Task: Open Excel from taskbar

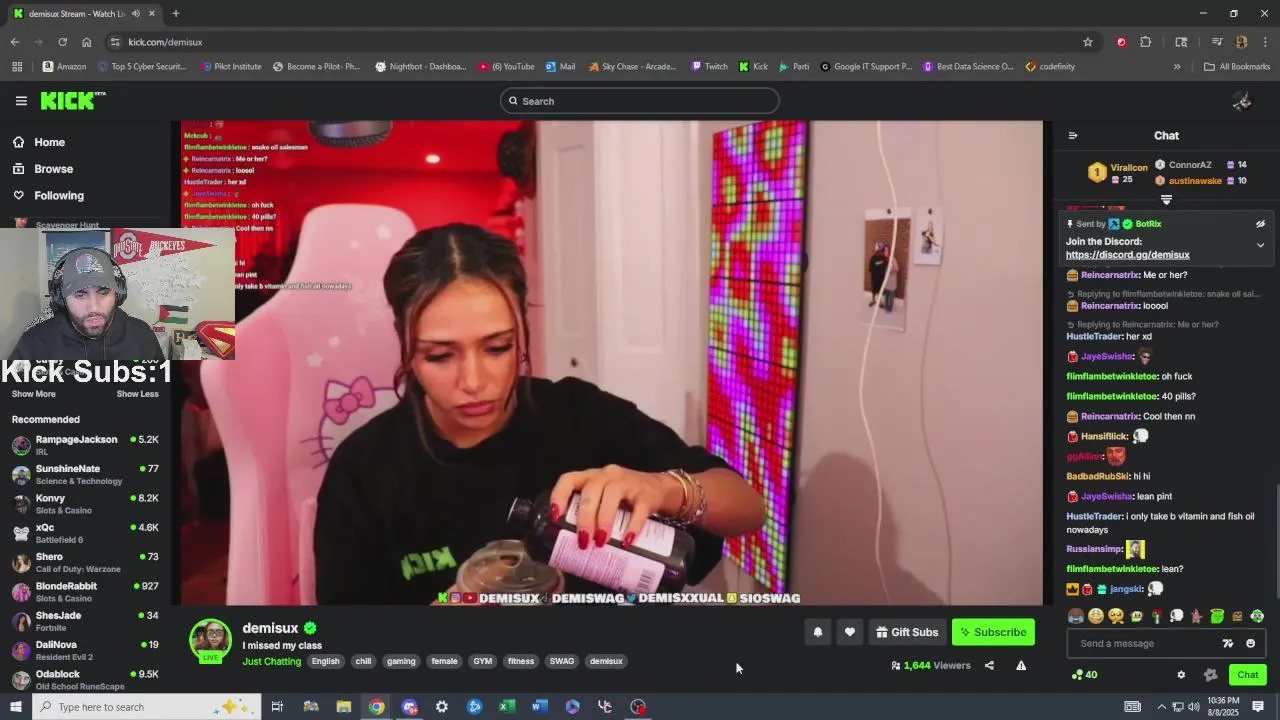Action: click(507, 707)
